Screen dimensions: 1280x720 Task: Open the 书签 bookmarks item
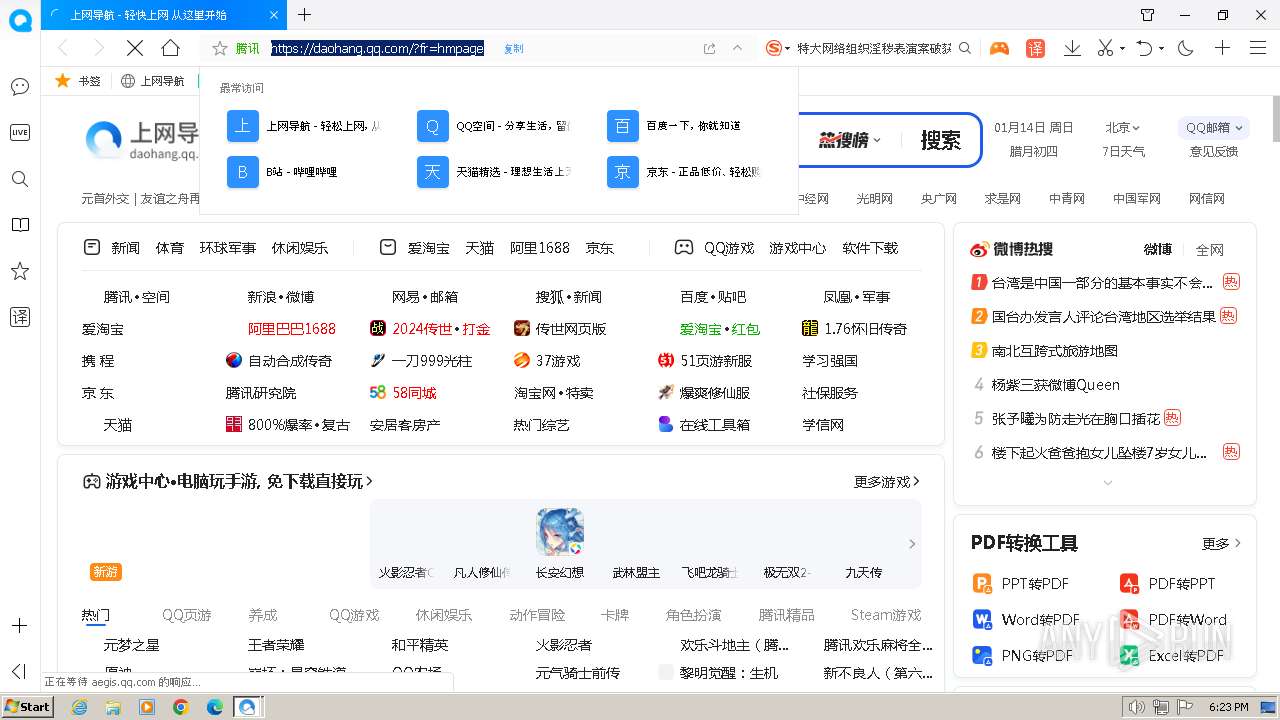(x=78, y=81)
